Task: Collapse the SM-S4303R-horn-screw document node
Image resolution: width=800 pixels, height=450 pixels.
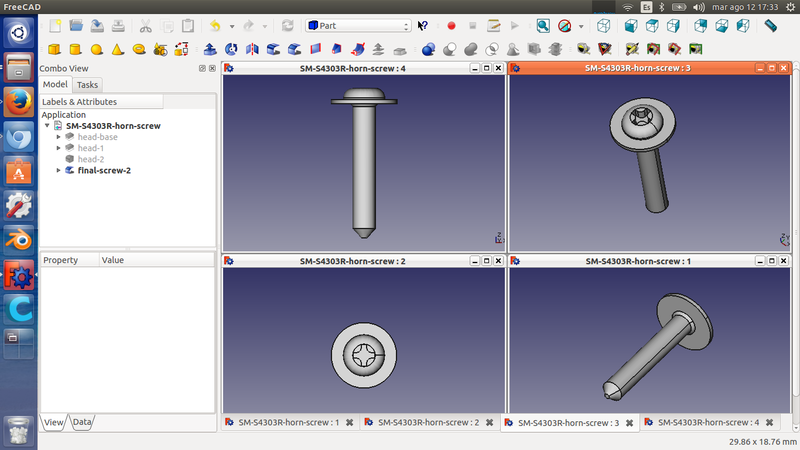Action: [47, 126]
